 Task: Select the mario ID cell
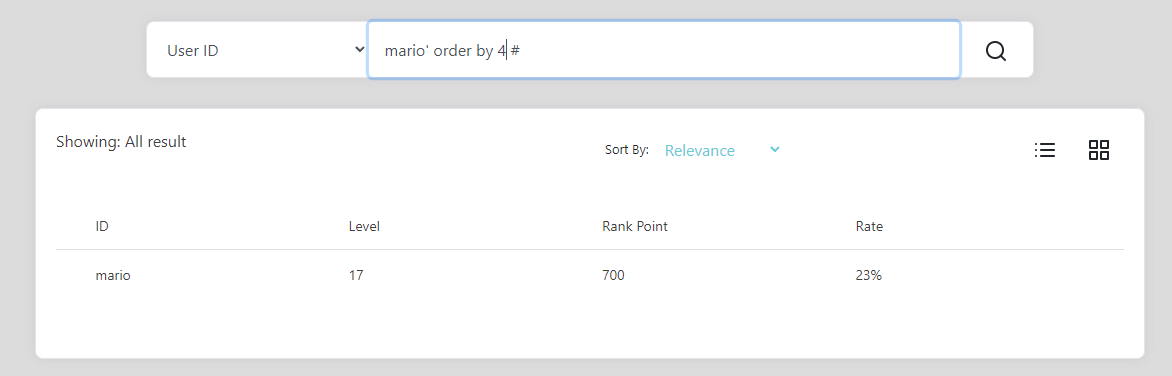[x=113, y=275]
